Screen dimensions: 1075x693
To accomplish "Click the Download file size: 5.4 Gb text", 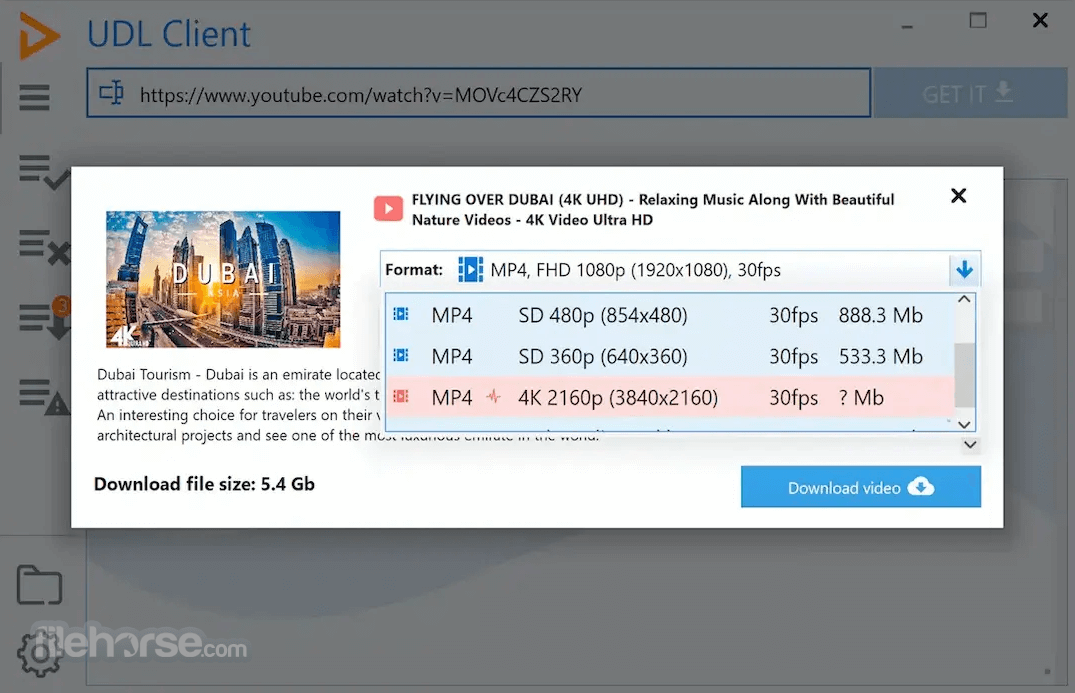I will click(204, 484).
